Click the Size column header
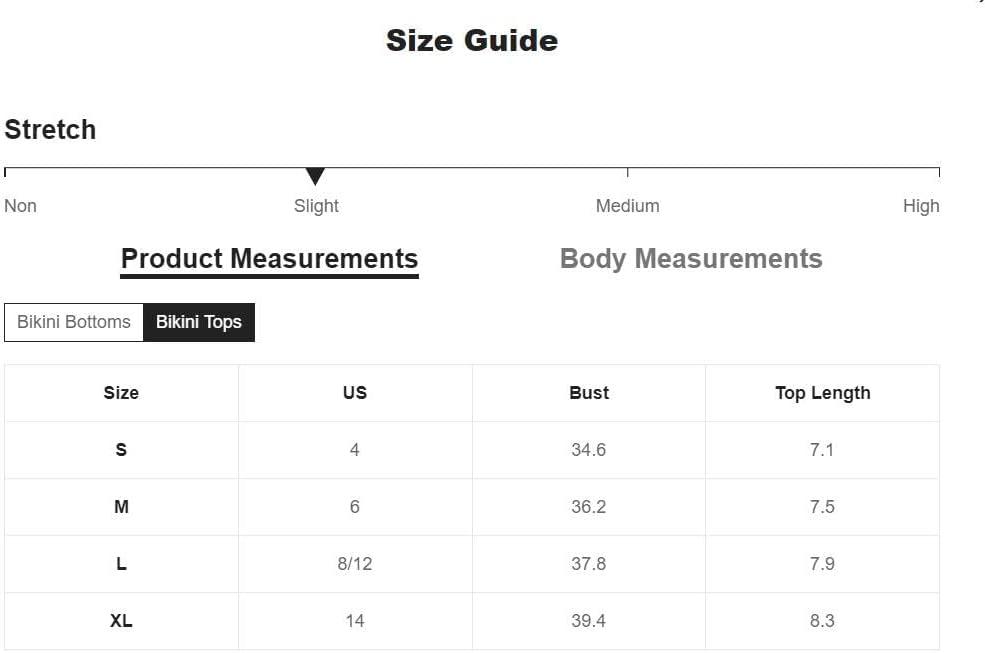Viewport: 985px width, 653px height. [x=121, y=393]
